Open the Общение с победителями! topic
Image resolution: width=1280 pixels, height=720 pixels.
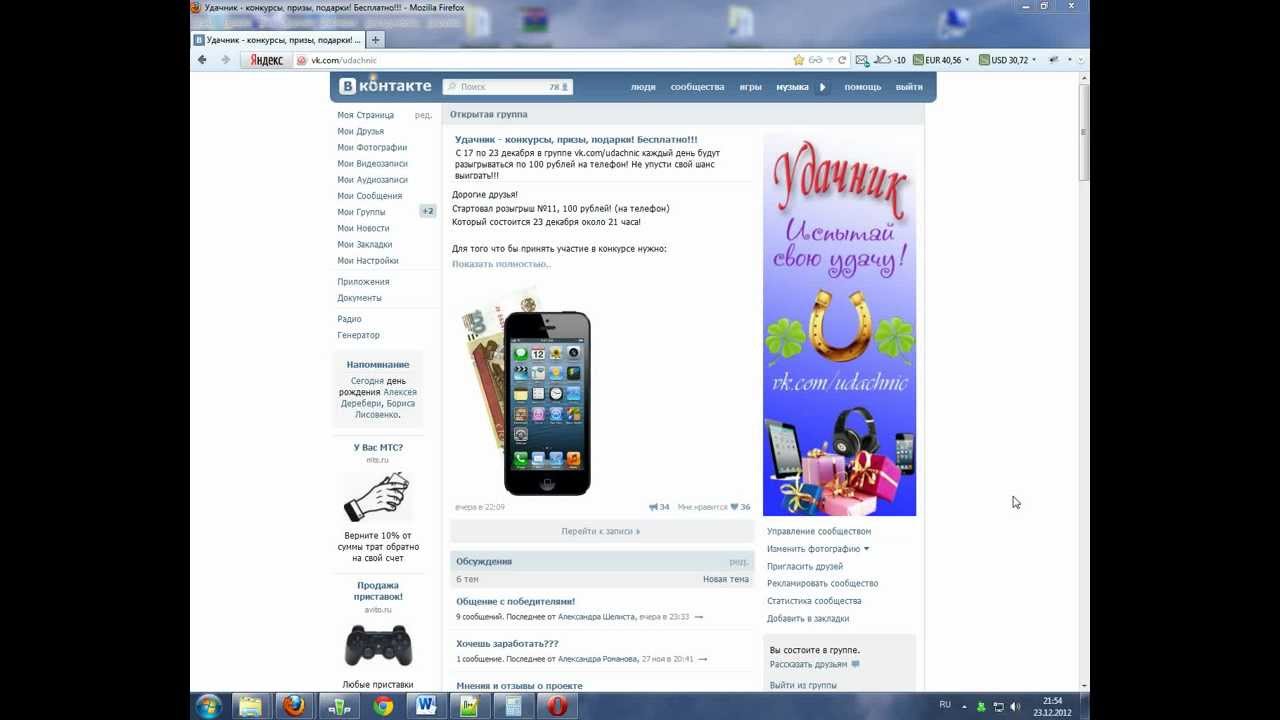coord(515,601)
